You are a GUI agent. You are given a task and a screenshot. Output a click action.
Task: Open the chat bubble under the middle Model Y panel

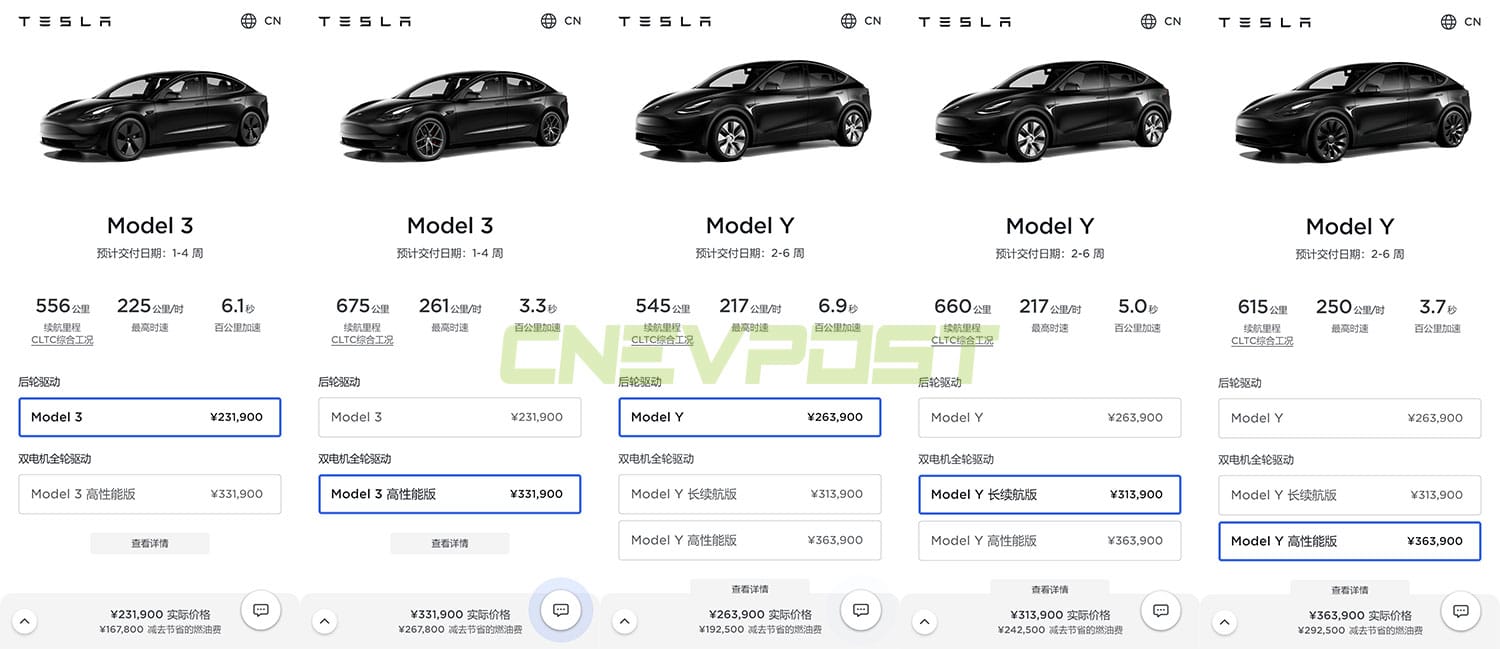pos(860,611)
